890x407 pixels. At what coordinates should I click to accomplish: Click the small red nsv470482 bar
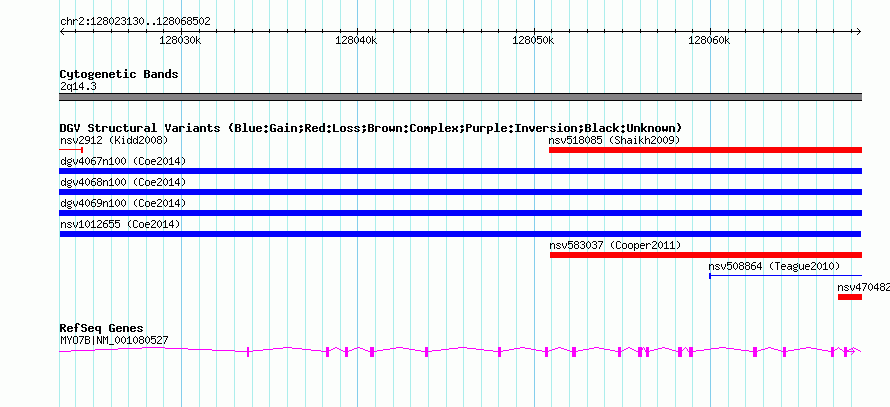pos(850,297)
